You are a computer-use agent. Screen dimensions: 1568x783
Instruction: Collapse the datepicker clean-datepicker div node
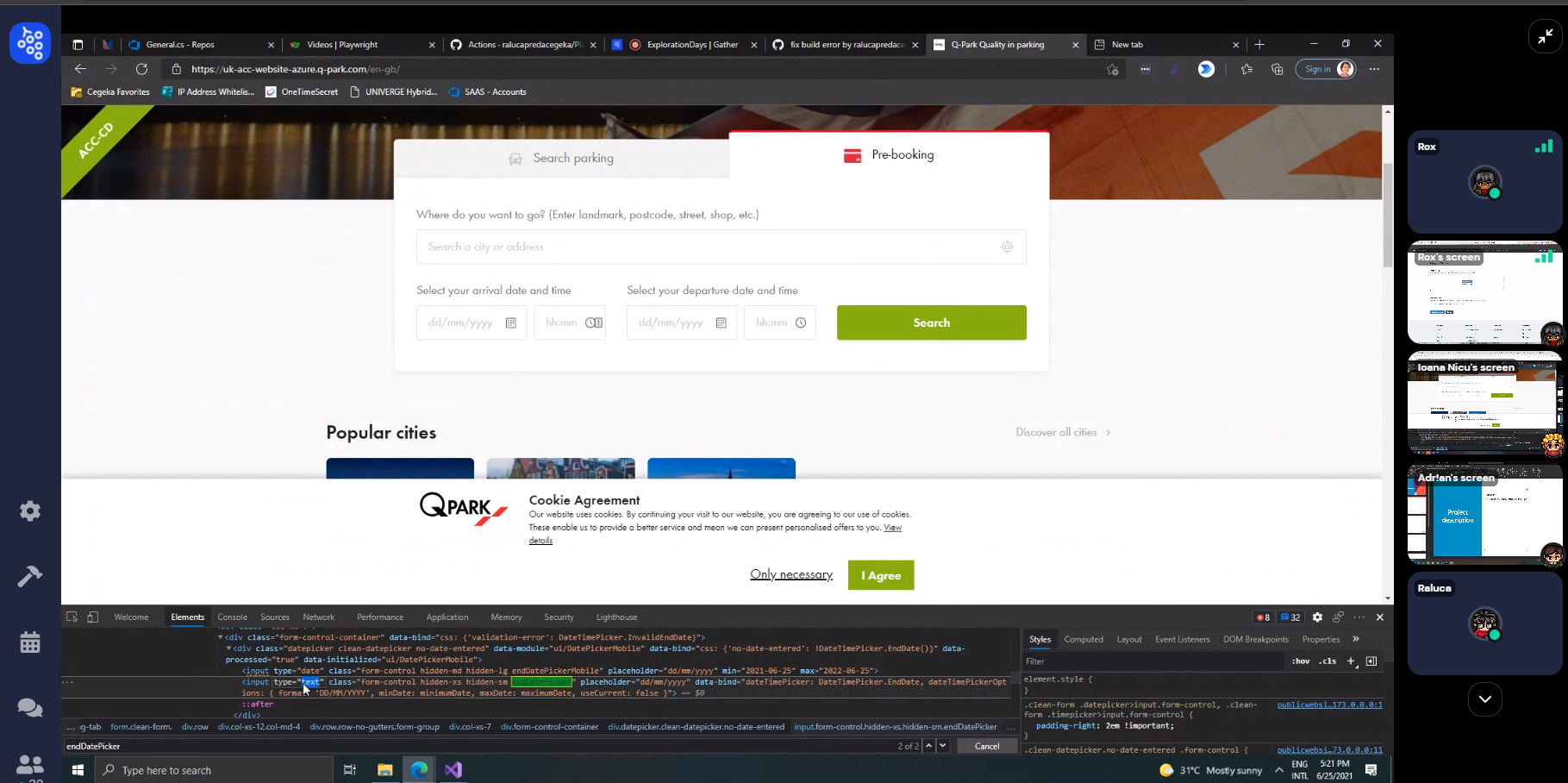pyautogui.click(x=228, y=648)
